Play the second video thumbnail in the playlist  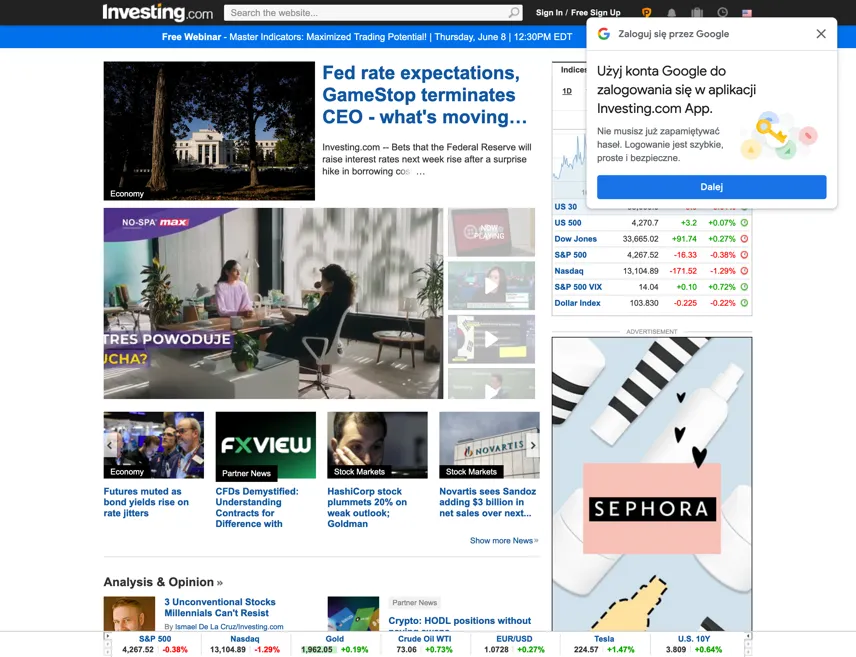coord(491,286)
